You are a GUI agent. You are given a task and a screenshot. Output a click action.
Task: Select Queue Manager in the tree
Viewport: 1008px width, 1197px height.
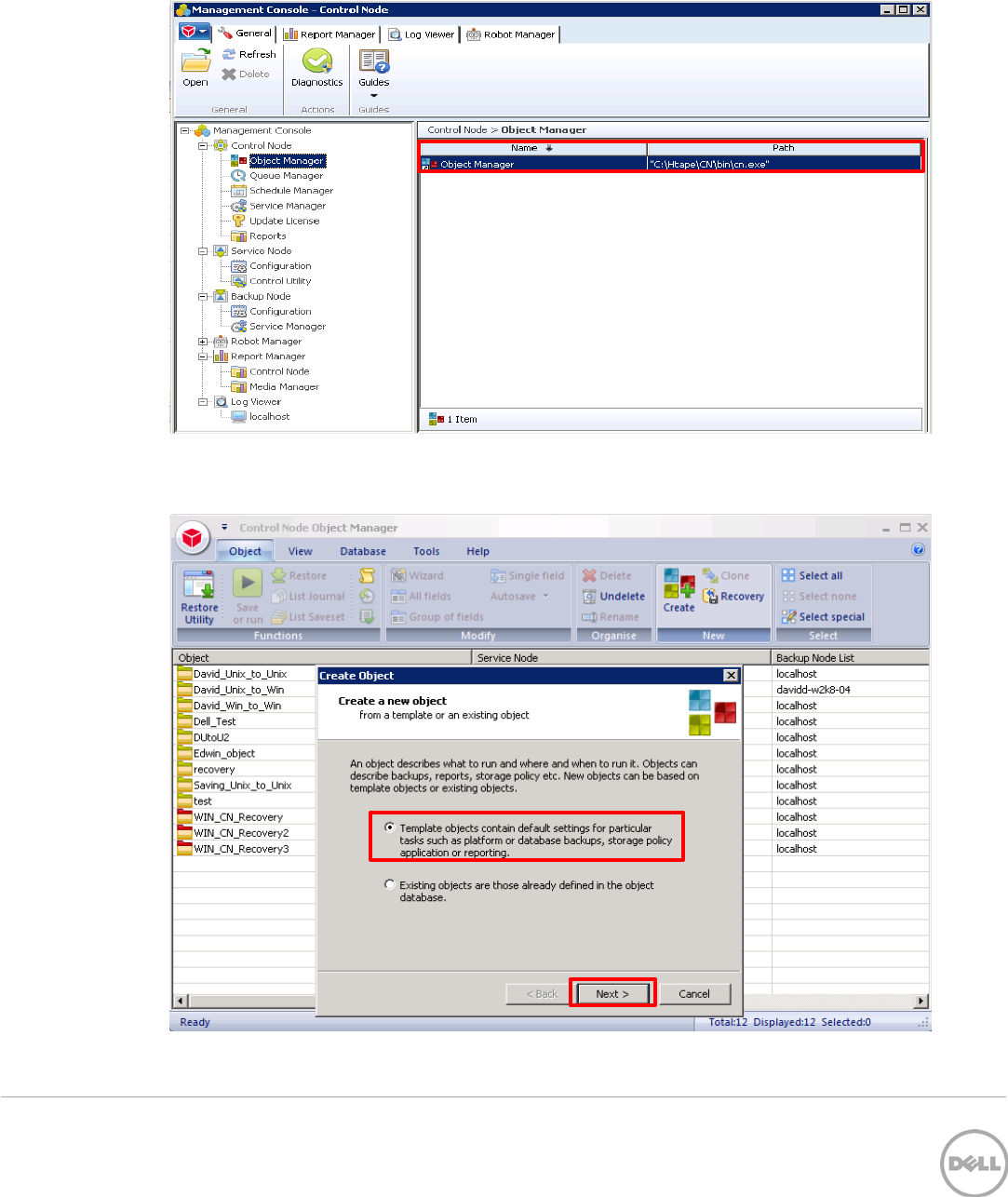pos(286,176)
